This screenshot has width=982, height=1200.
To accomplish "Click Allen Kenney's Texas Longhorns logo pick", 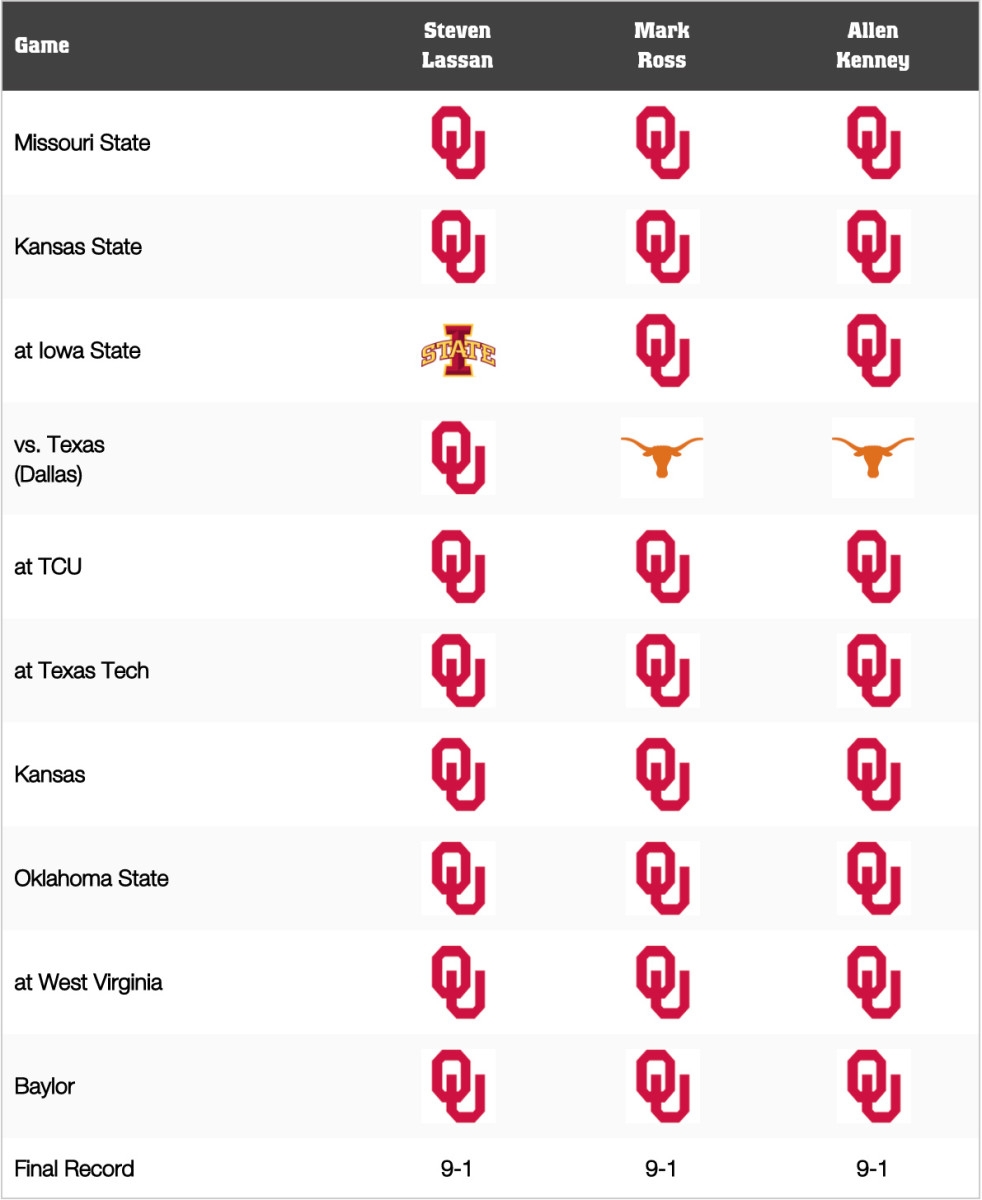I will coord(872,456).
